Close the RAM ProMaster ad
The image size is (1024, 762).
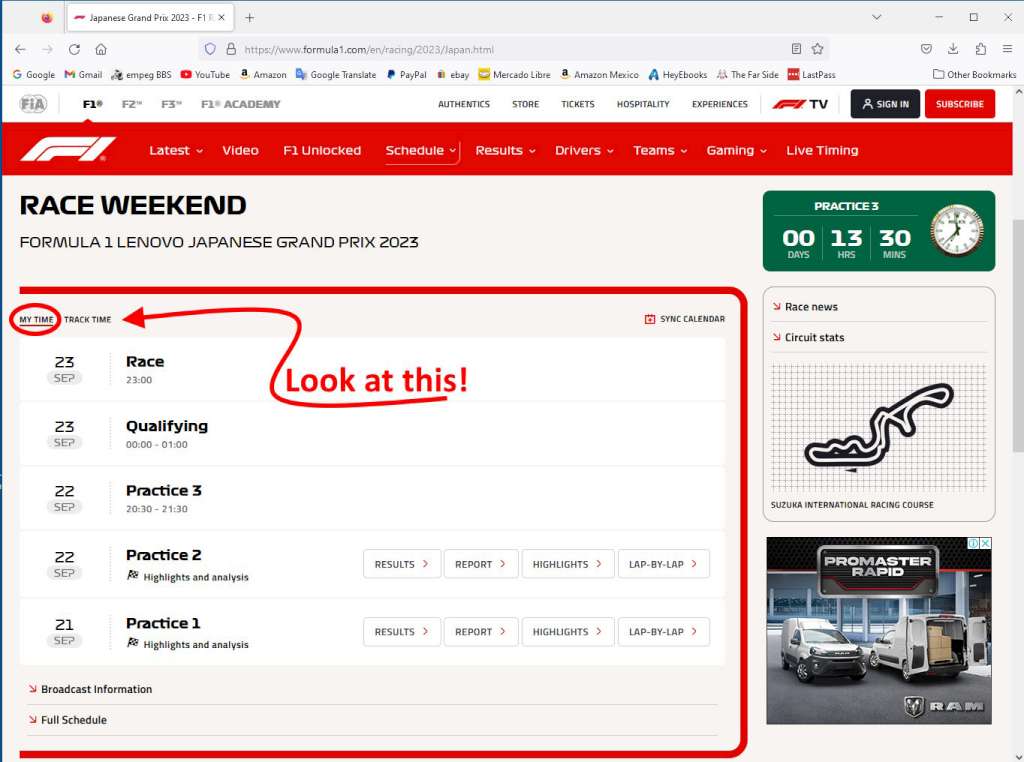pyautogui.click(x=985, y=543)
